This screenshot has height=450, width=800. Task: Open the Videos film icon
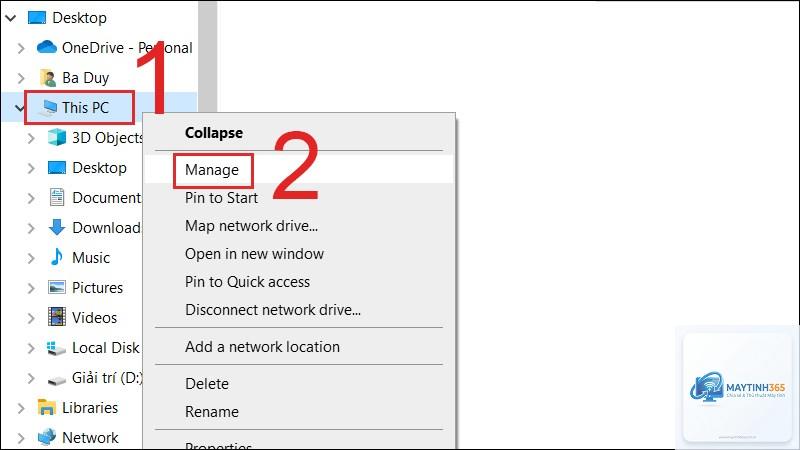click(x=57, y=317)
